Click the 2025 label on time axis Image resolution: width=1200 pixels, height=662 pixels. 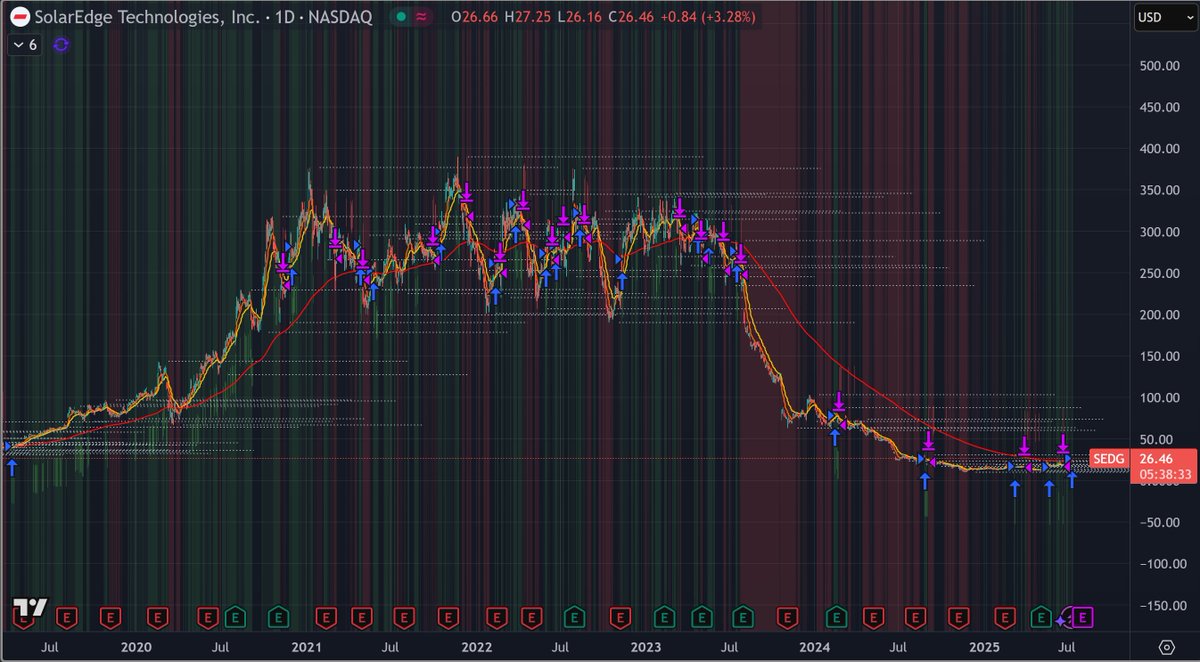pos(987,647)
